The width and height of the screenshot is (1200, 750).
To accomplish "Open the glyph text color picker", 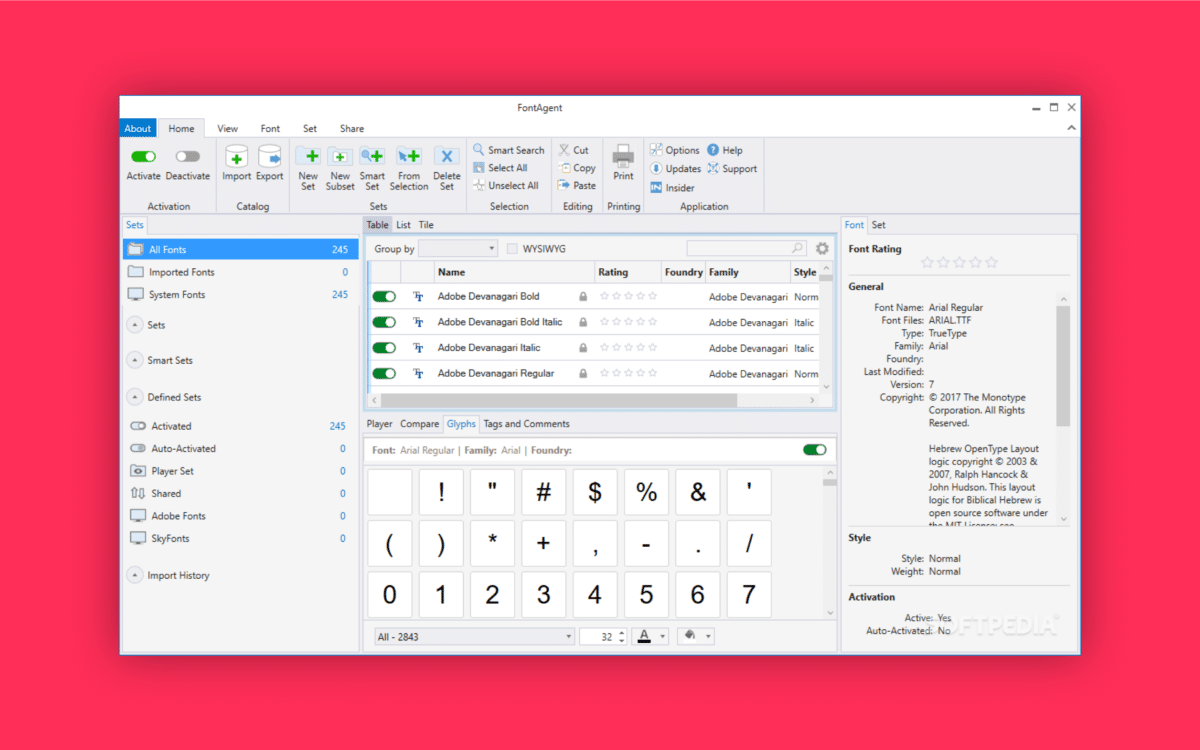I will coord(650,636).
